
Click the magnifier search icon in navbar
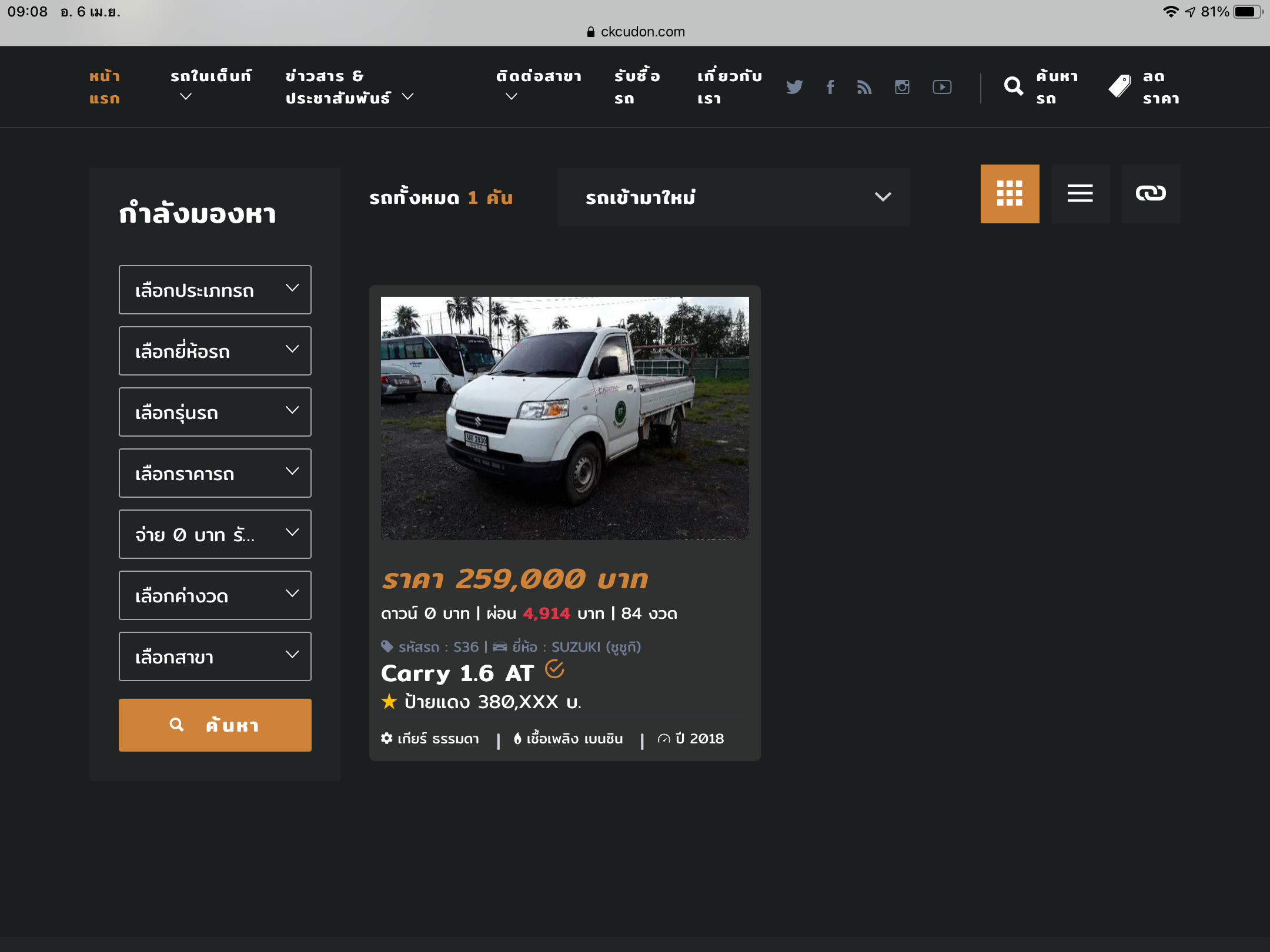(1013, 87)
